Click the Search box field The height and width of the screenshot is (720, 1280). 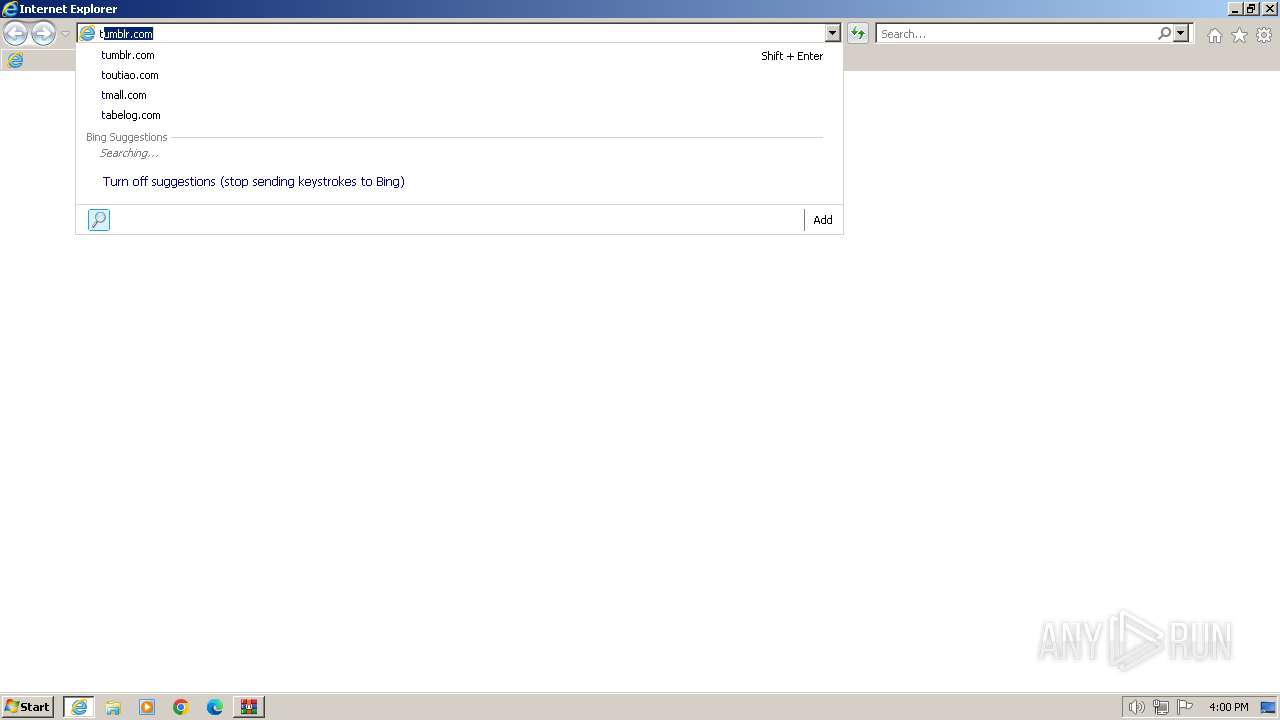point(1016,34)
